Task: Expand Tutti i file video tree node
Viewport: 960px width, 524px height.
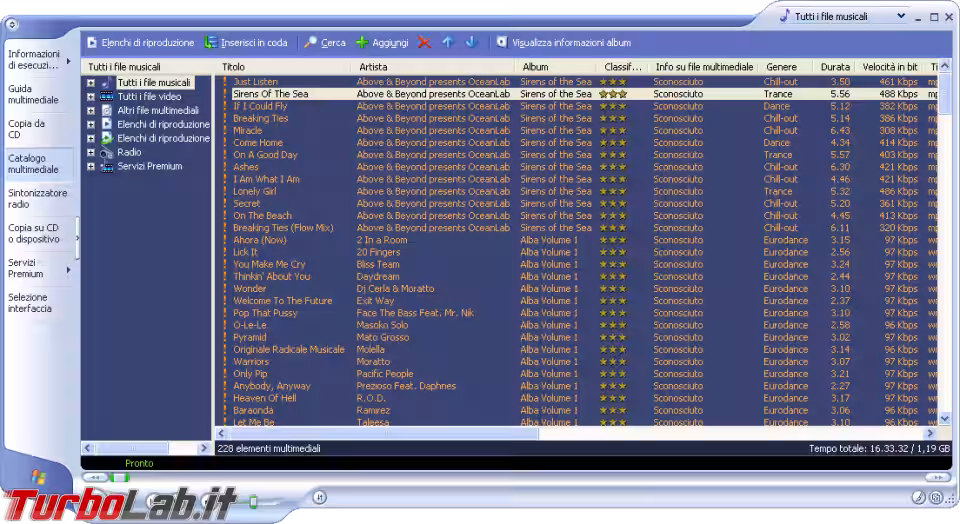Action: (x=91, y=97)
